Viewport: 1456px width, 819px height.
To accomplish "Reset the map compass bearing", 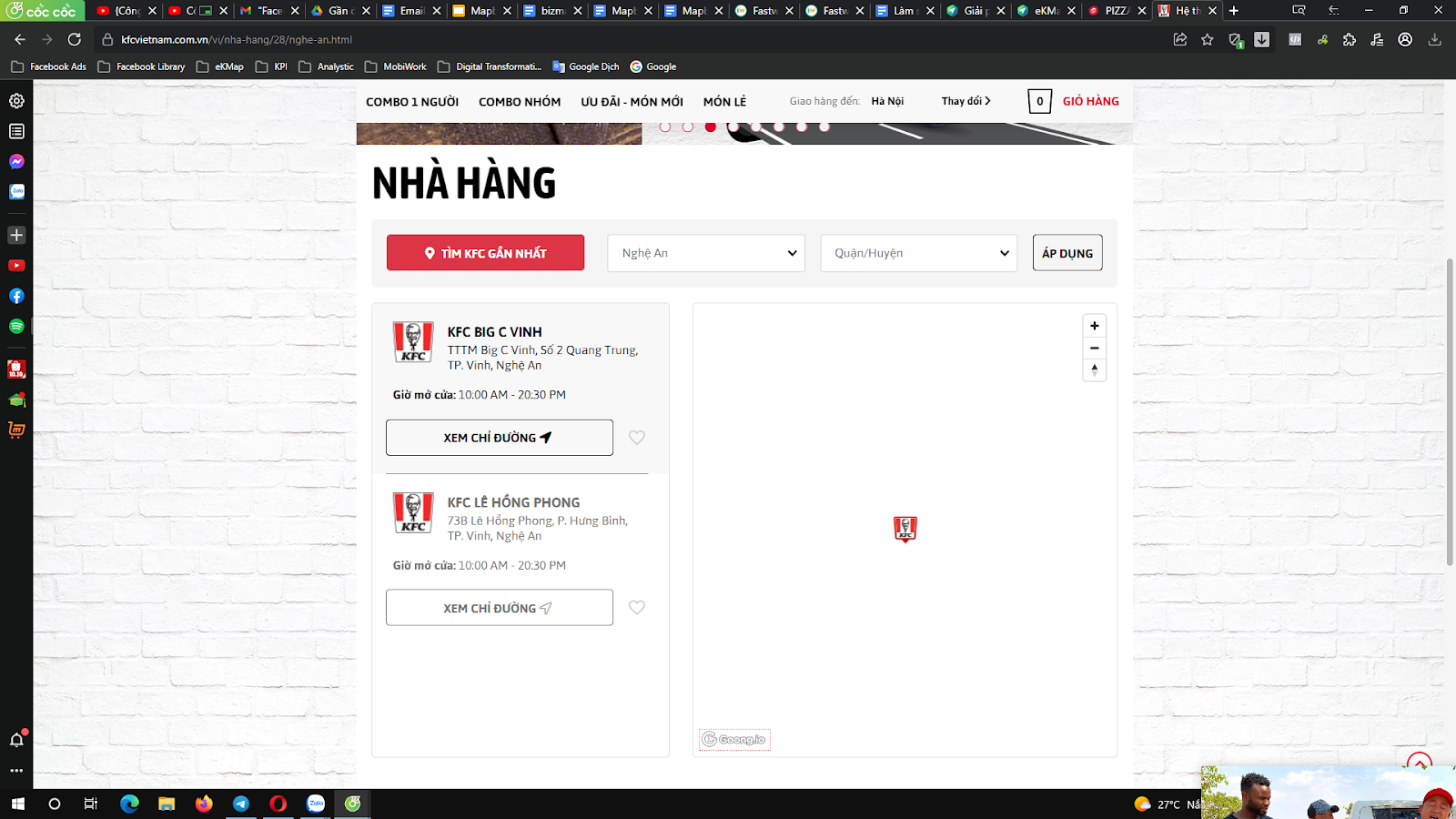I will point(1095,369).
